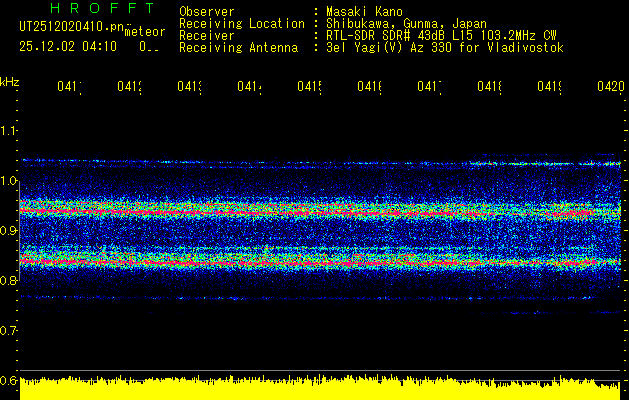Click the yellow noise level strip
This screenshot has height=400, width=629.
(x=320, y=388)
